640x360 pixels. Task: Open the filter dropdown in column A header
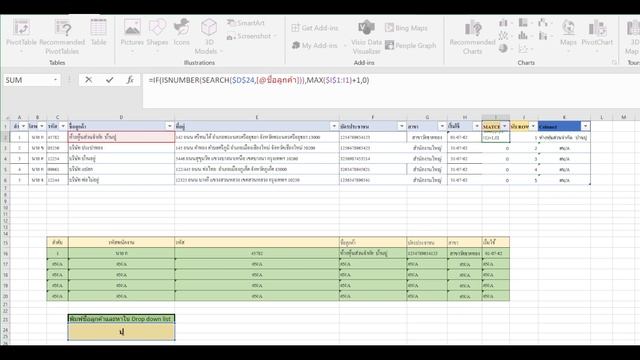(23, 126)
